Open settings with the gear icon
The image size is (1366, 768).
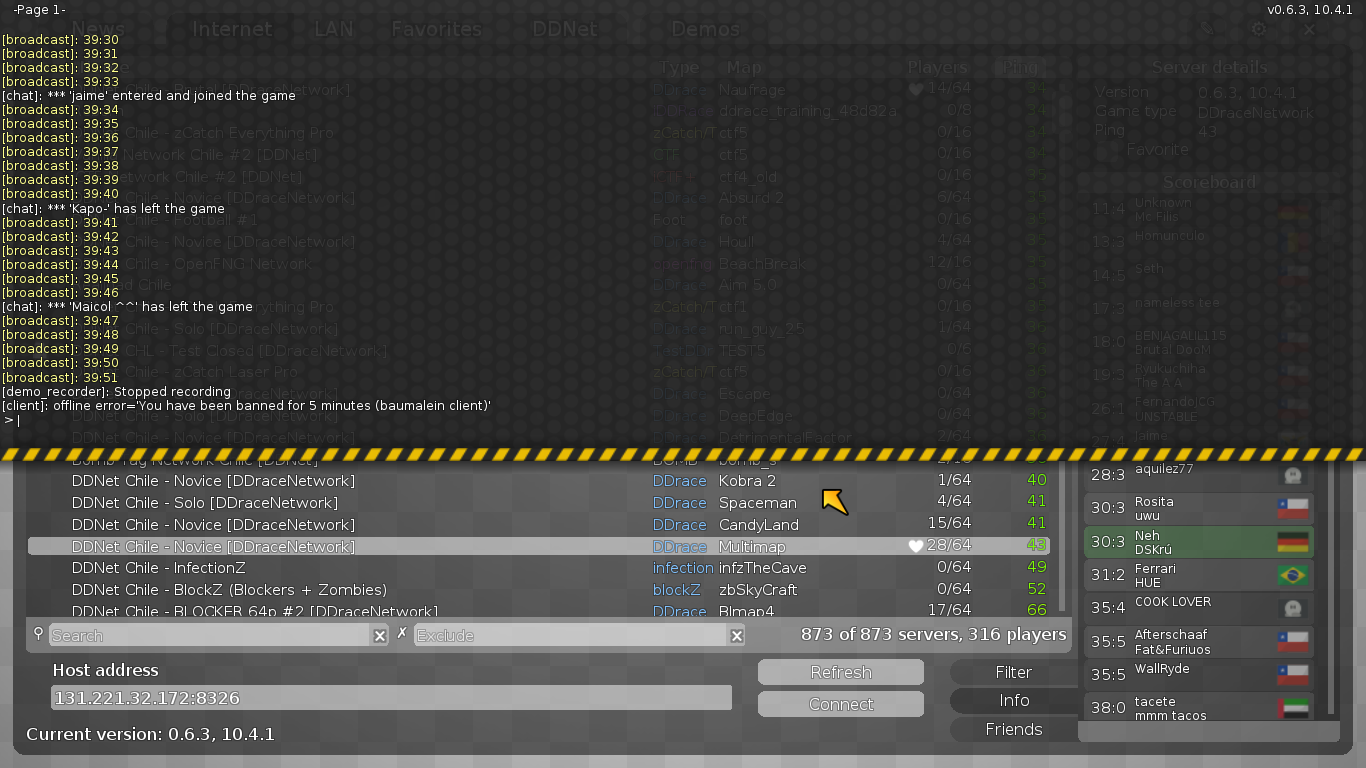click(1258, 30)
